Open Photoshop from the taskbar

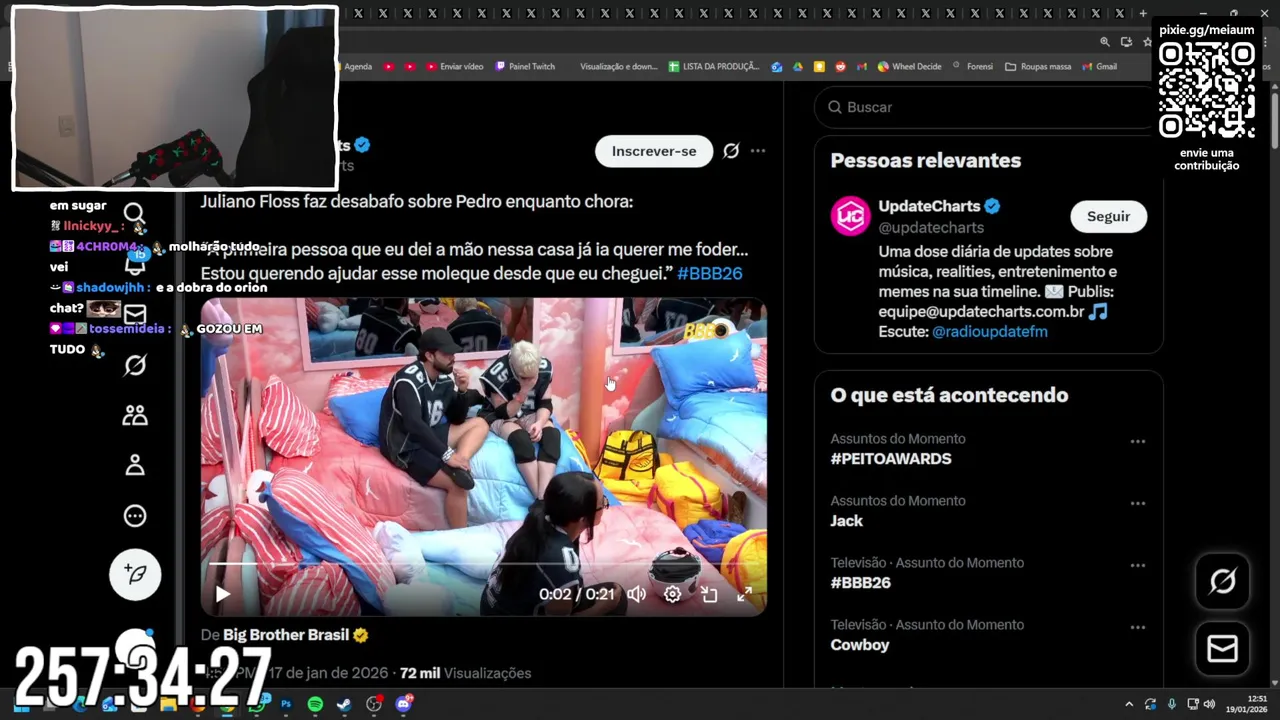click(286, 704)
